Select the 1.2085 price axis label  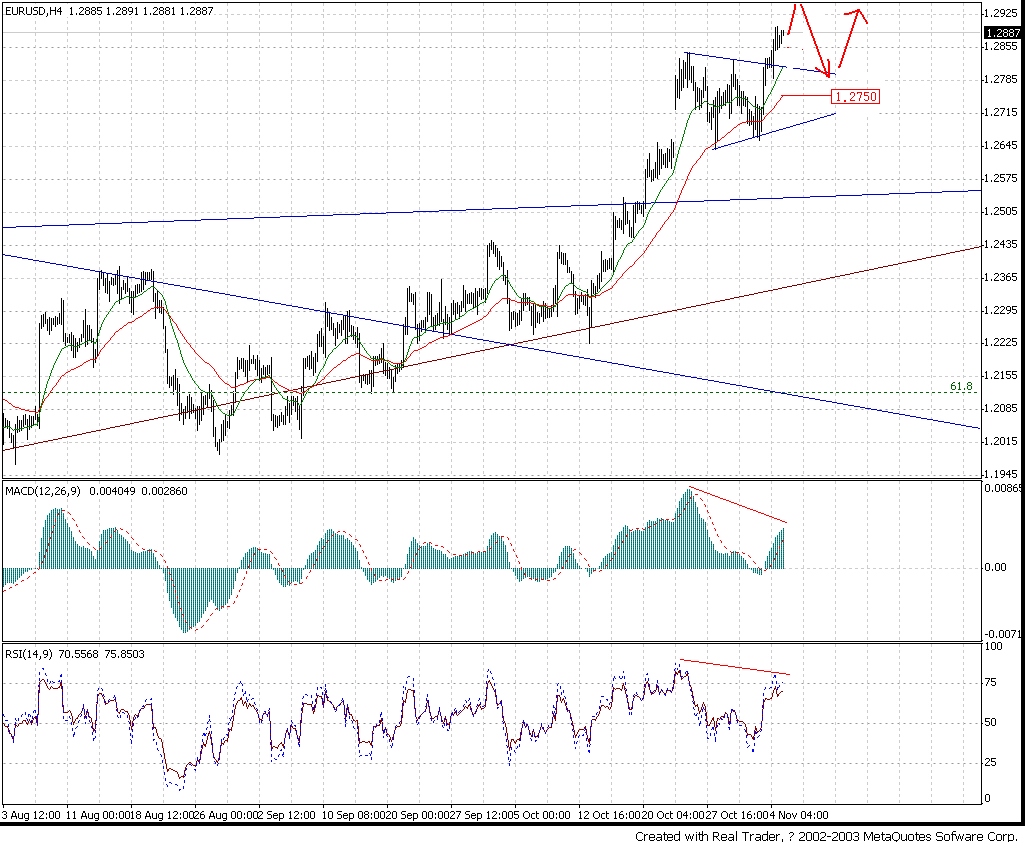[x=1003, y=409]
